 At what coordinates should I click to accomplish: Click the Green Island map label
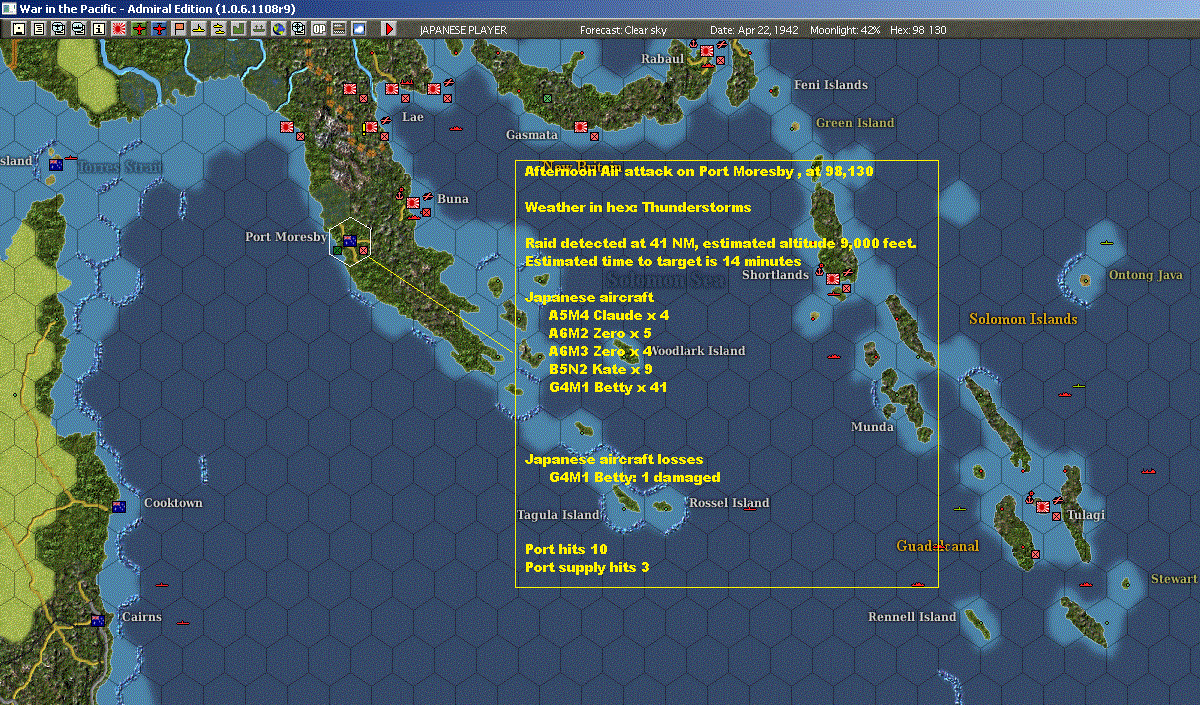point(855,123)
